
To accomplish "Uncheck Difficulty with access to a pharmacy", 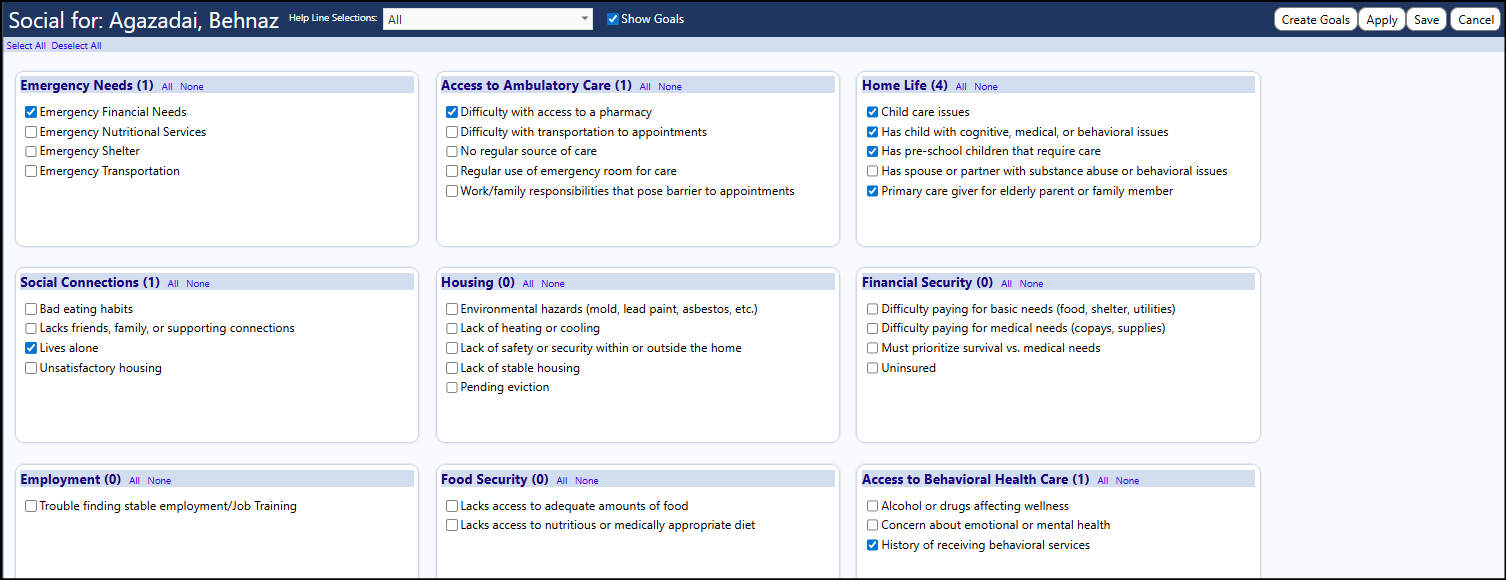I will pos(452,112).
